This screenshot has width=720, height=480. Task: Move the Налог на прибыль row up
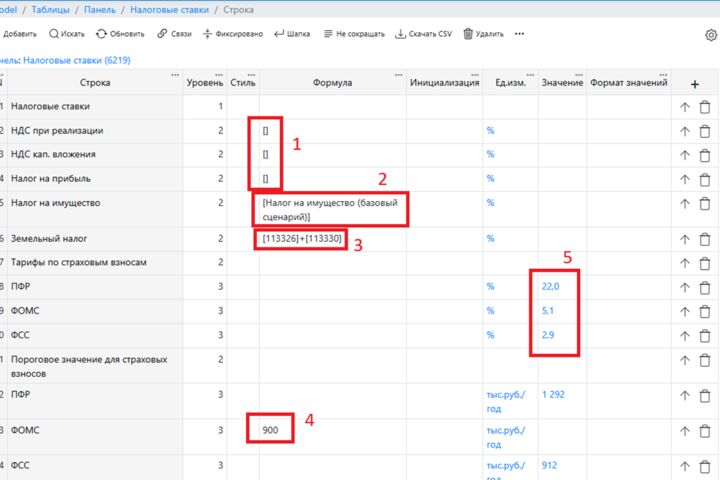pyautogui.click(x=685, y=180)
